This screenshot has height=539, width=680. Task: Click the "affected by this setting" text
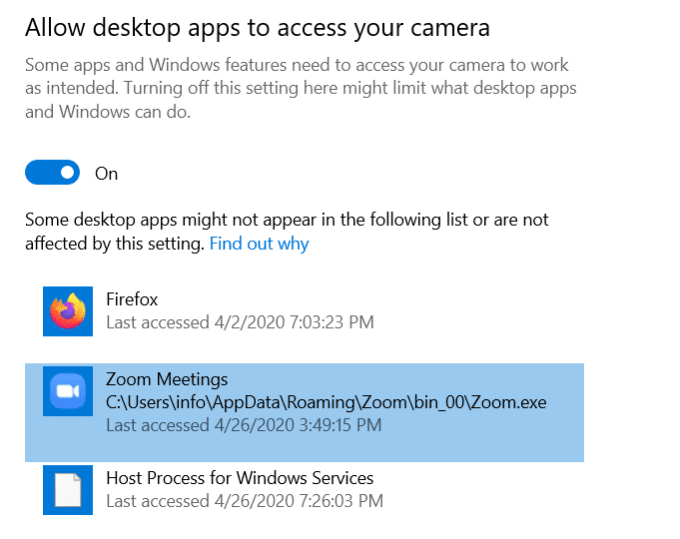point(115,244)
